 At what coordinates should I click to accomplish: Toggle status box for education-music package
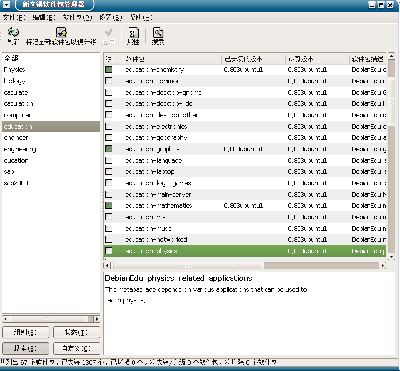point(109,228)
